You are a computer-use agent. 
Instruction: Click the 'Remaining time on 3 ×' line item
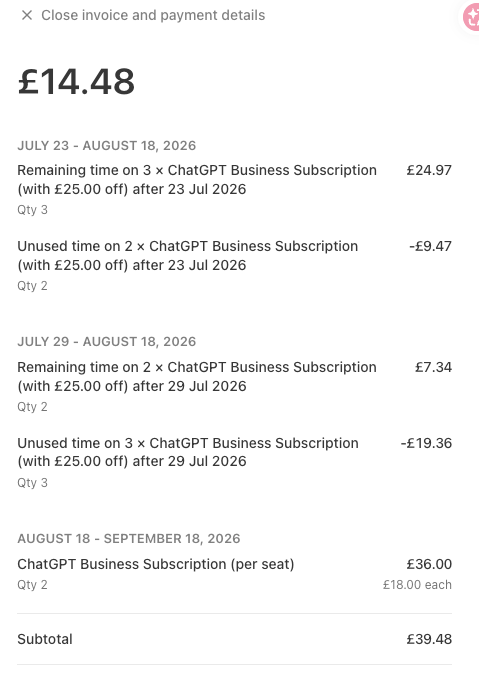(x=197, y=180)
